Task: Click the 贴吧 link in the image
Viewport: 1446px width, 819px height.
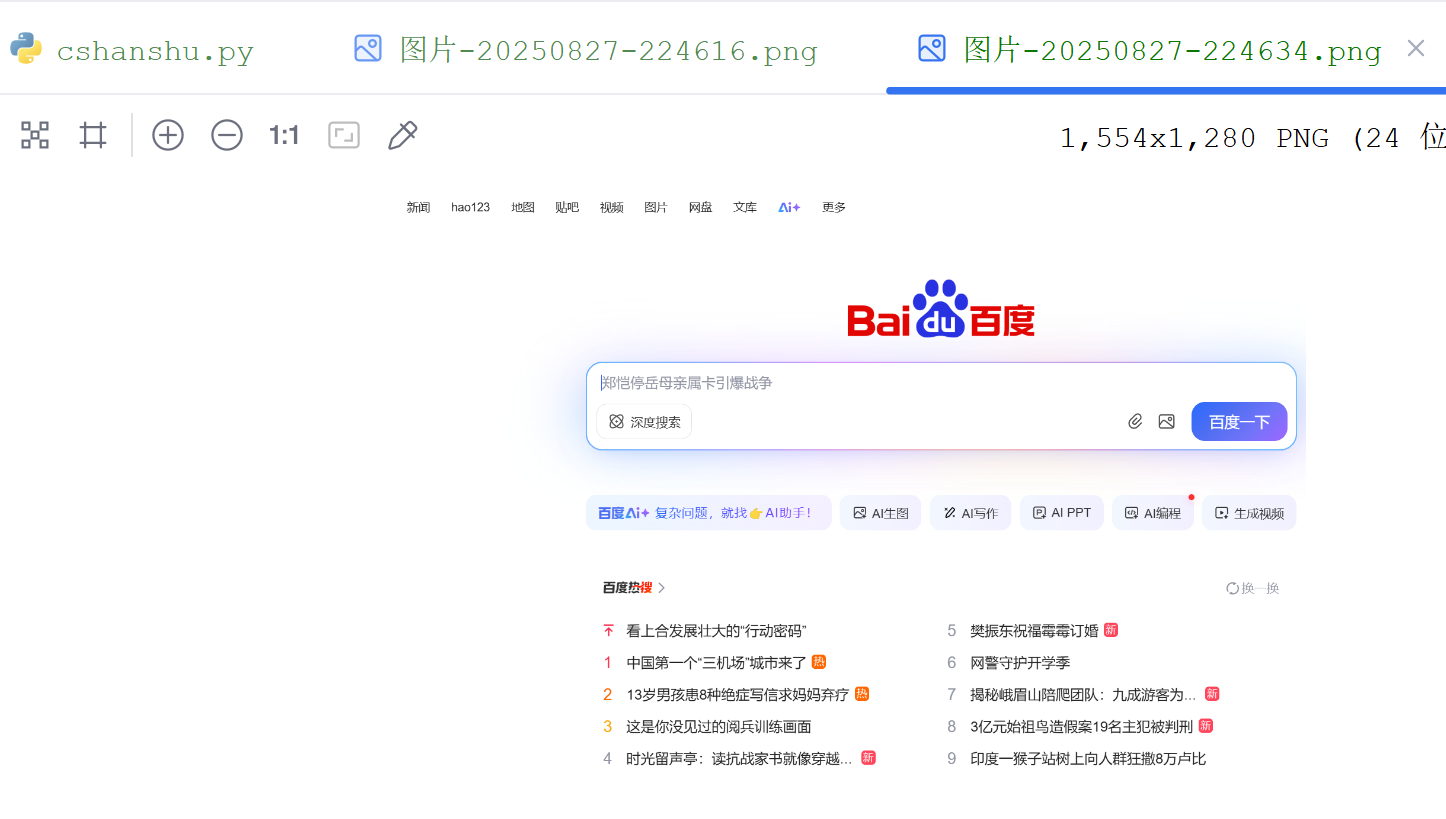Action: [567, 207]
